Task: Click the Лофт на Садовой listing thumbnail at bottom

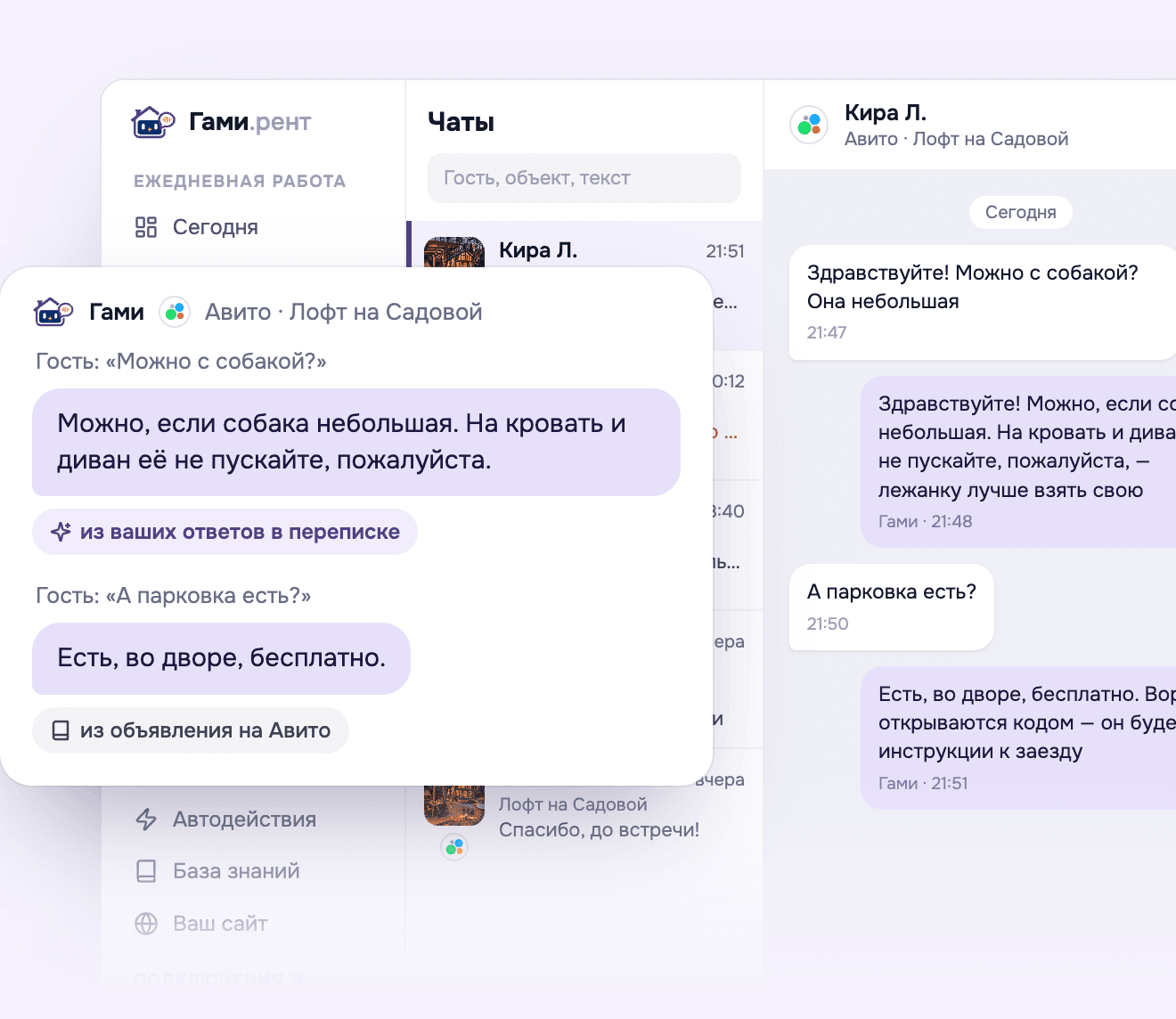Action: (x=454, y=805)
